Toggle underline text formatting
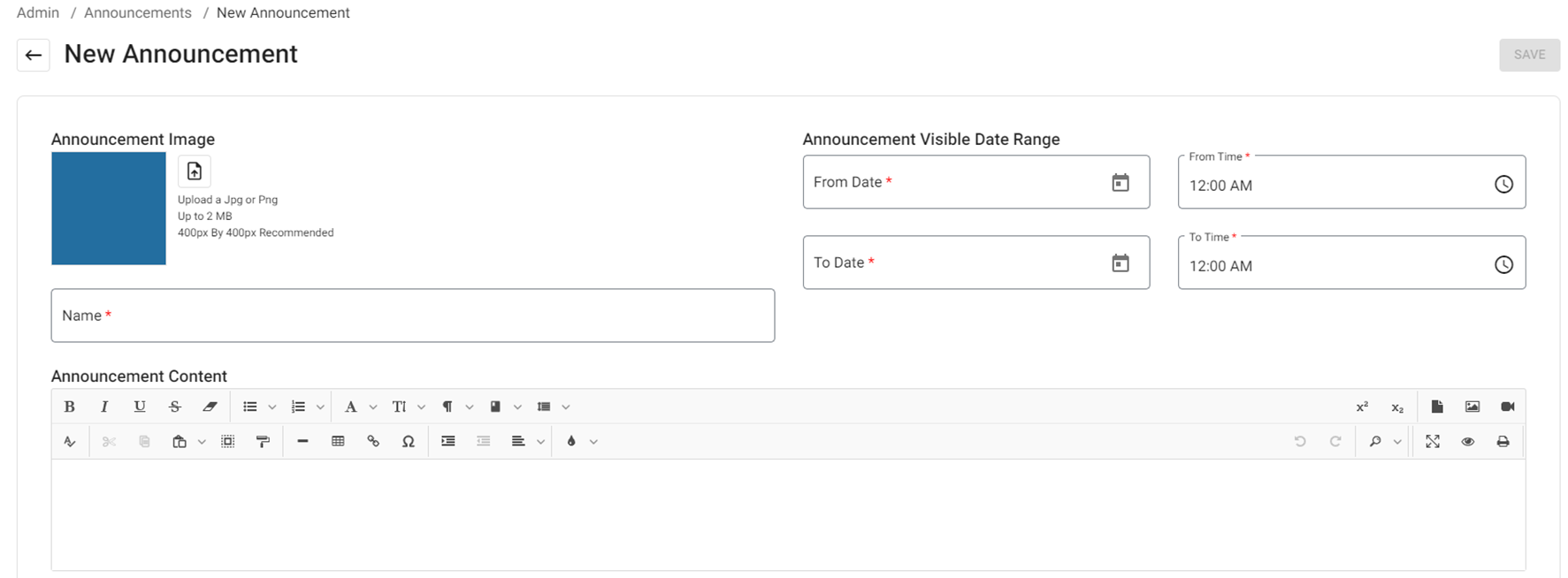The width and height of the screenshot is (1568, 578). pos(140,407)
